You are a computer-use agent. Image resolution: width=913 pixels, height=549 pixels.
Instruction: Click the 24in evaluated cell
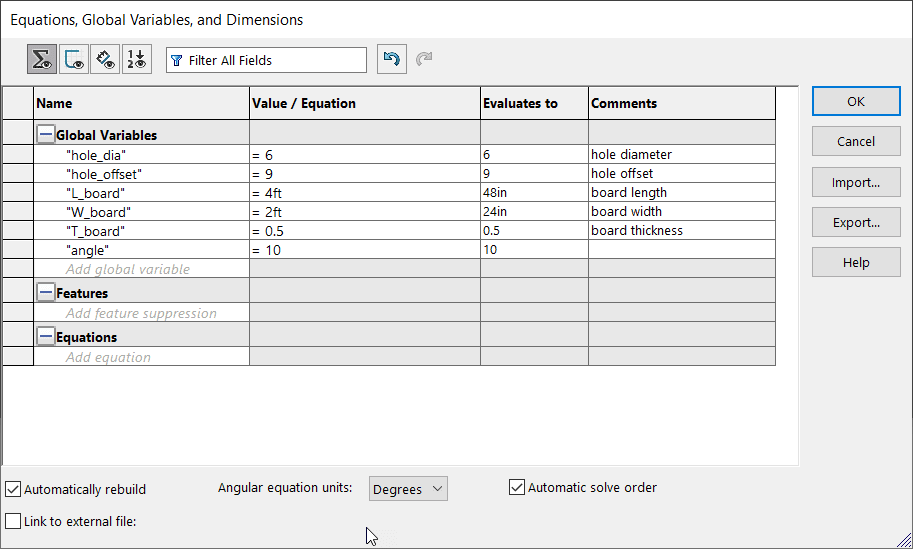535,212
